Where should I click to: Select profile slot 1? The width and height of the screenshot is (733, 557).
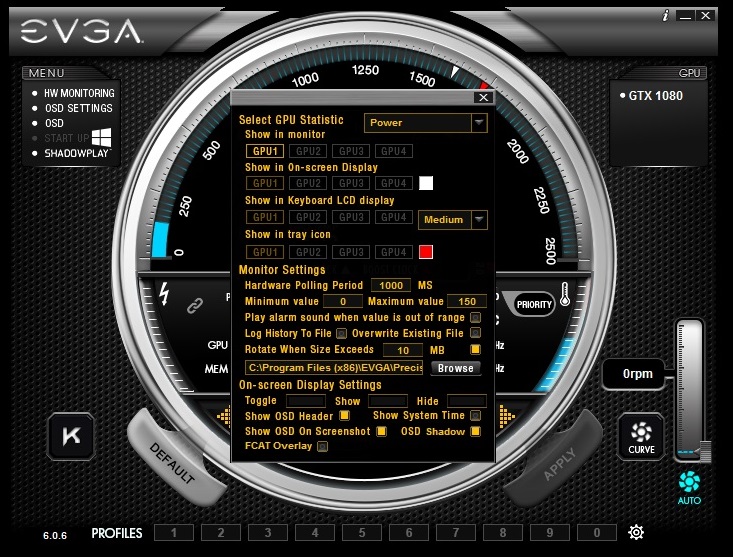point(174,533)
